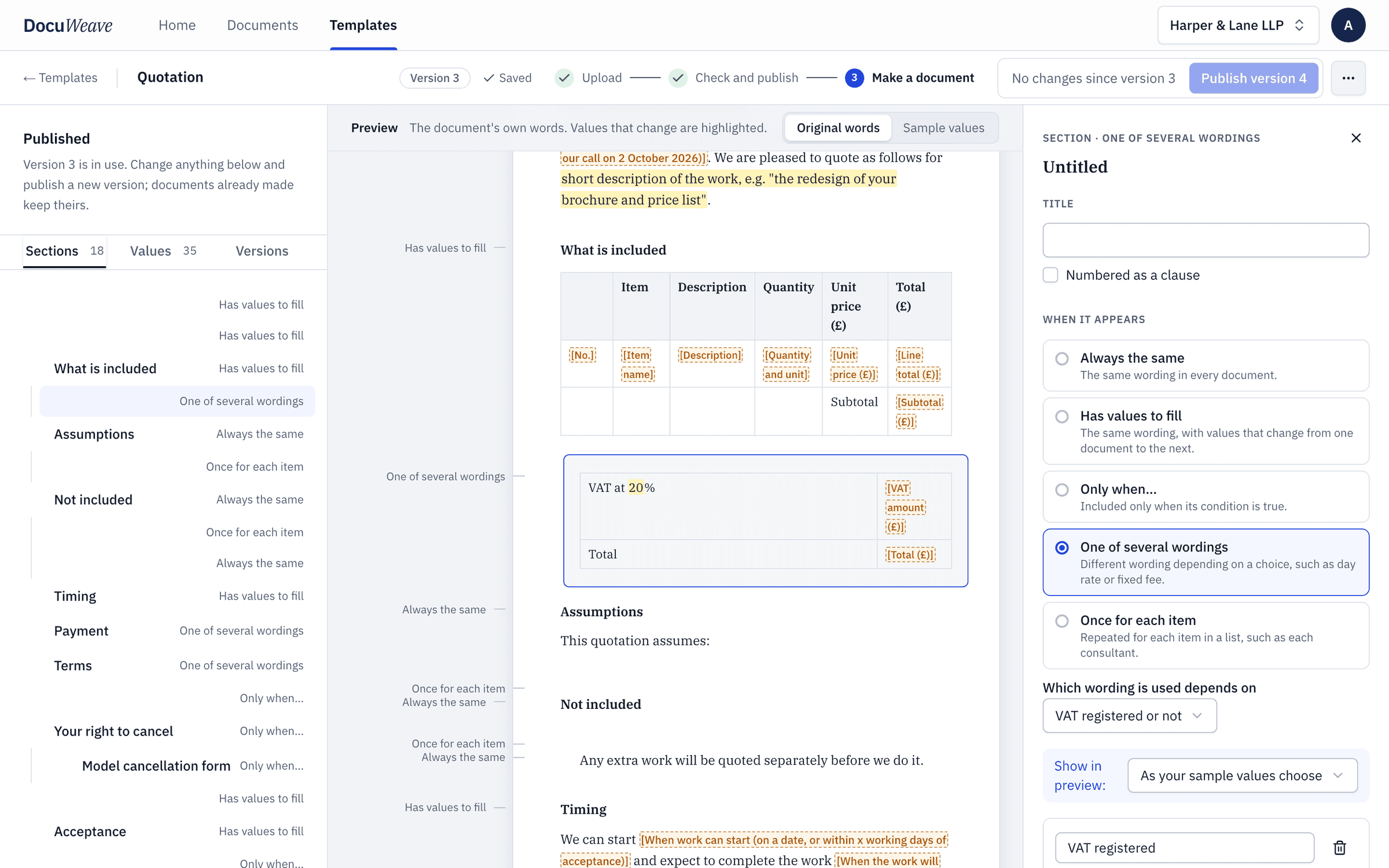Open the Home nav item
Screen dimensions: 1389x868
coord(177,25)
